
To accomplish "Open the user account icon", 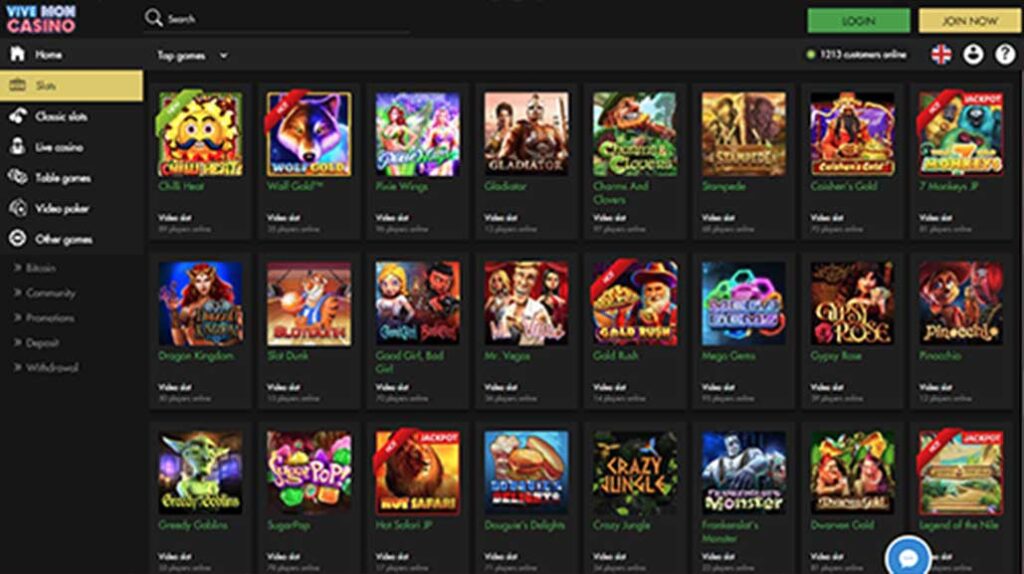I will coord(973,54).
